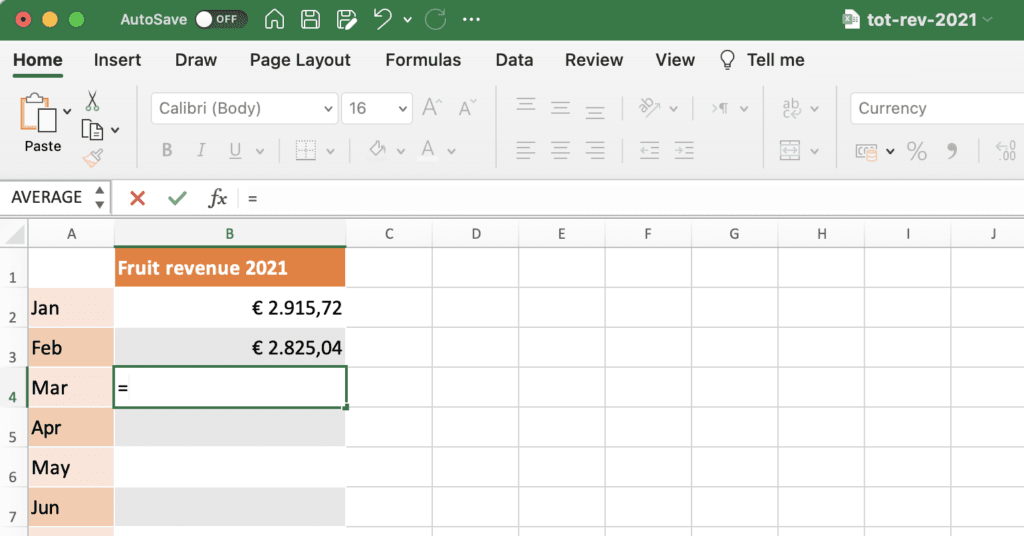The image size is (1024, 536).
Task: Click the Cut scissors icon
Action: tap(92, 101)
